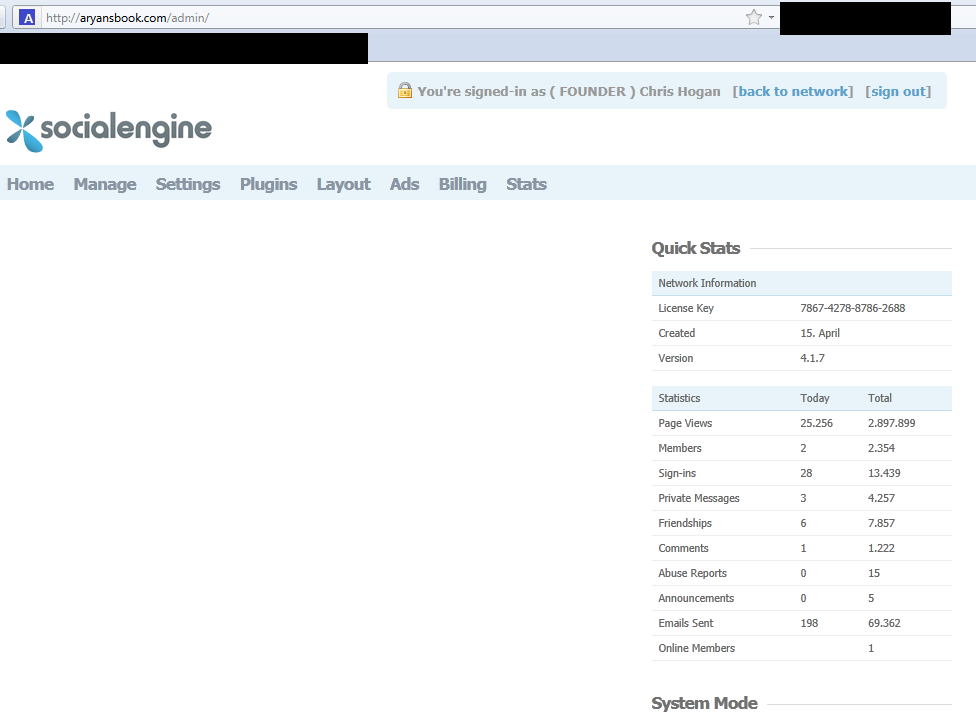This screenshot has width=976, height=722.
Task: Click the version value 4.1.7
Action: 812,358
